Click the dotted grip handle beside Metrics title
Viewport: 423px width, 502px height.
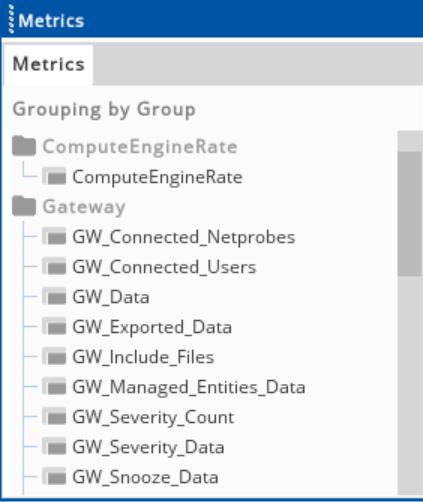[11, 19]
